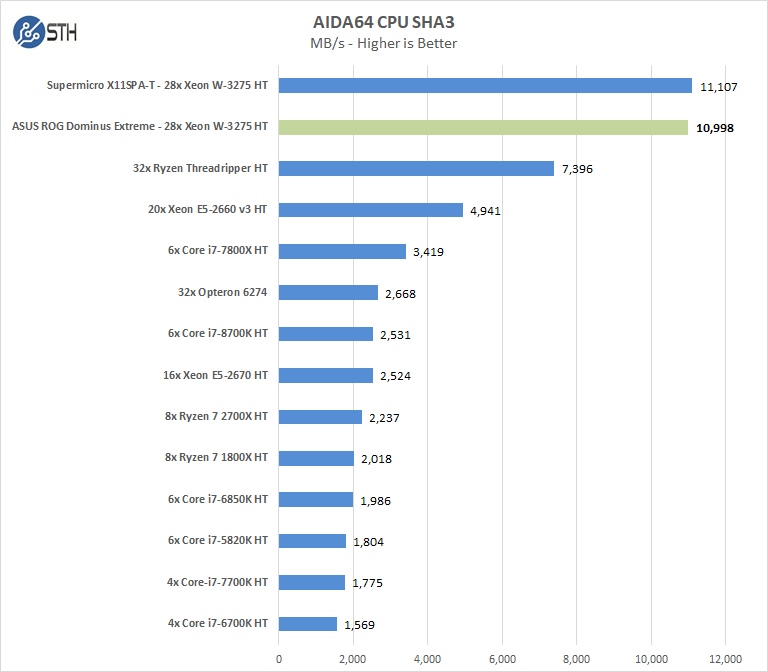
Task: Select the chart title AIDA64 CPU SHA3
Action: (x=384, y=22)
